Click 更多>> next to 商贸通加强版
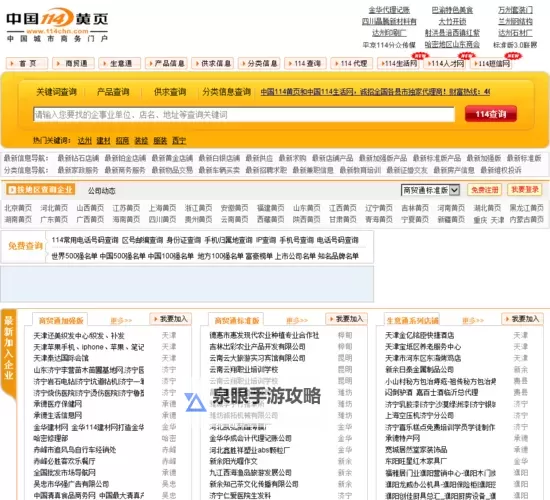550x500 pixels. [121, 321]
